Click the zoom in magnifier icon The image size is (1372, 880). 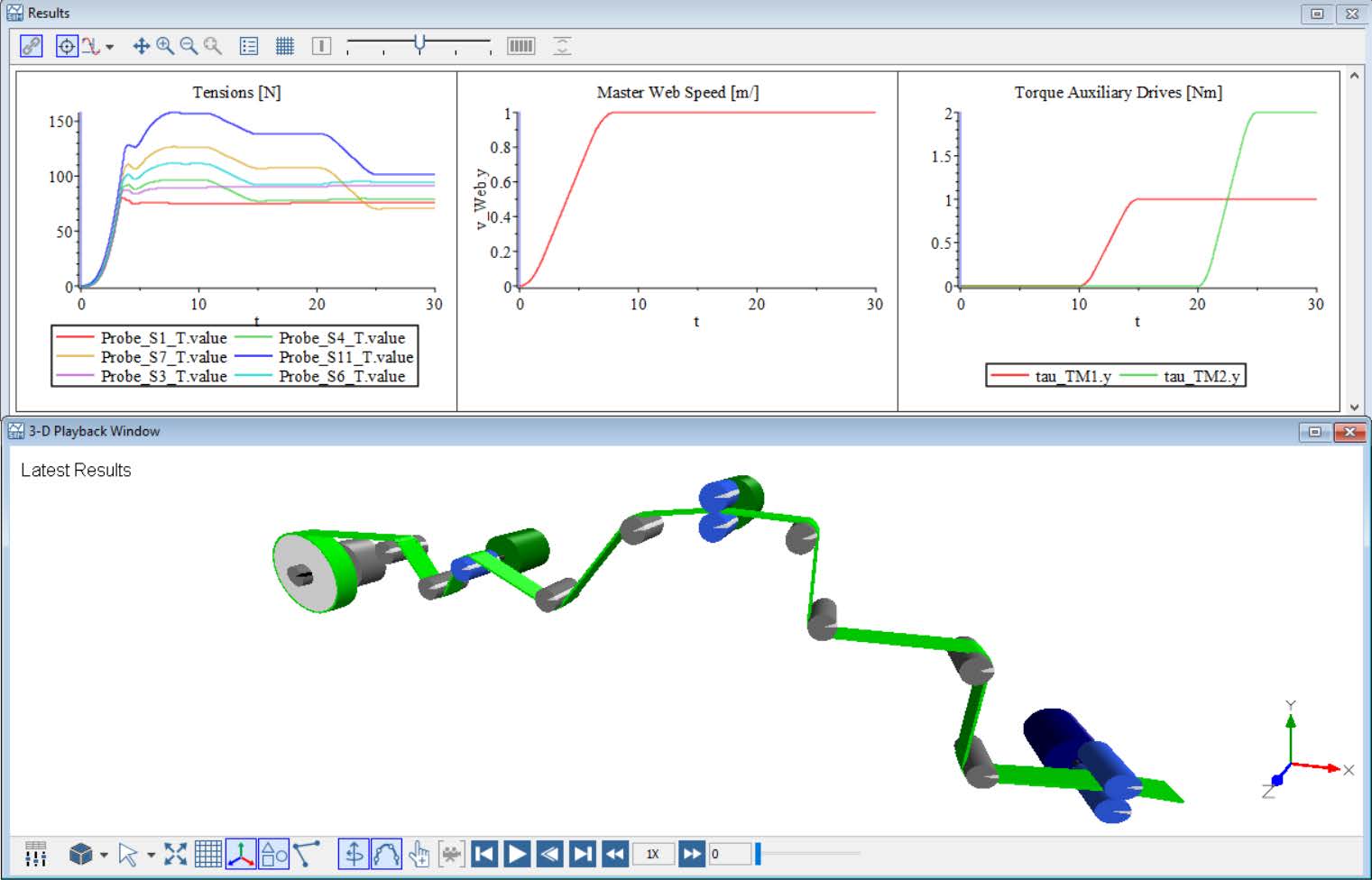pyautogui.click(x=165, y=46)
